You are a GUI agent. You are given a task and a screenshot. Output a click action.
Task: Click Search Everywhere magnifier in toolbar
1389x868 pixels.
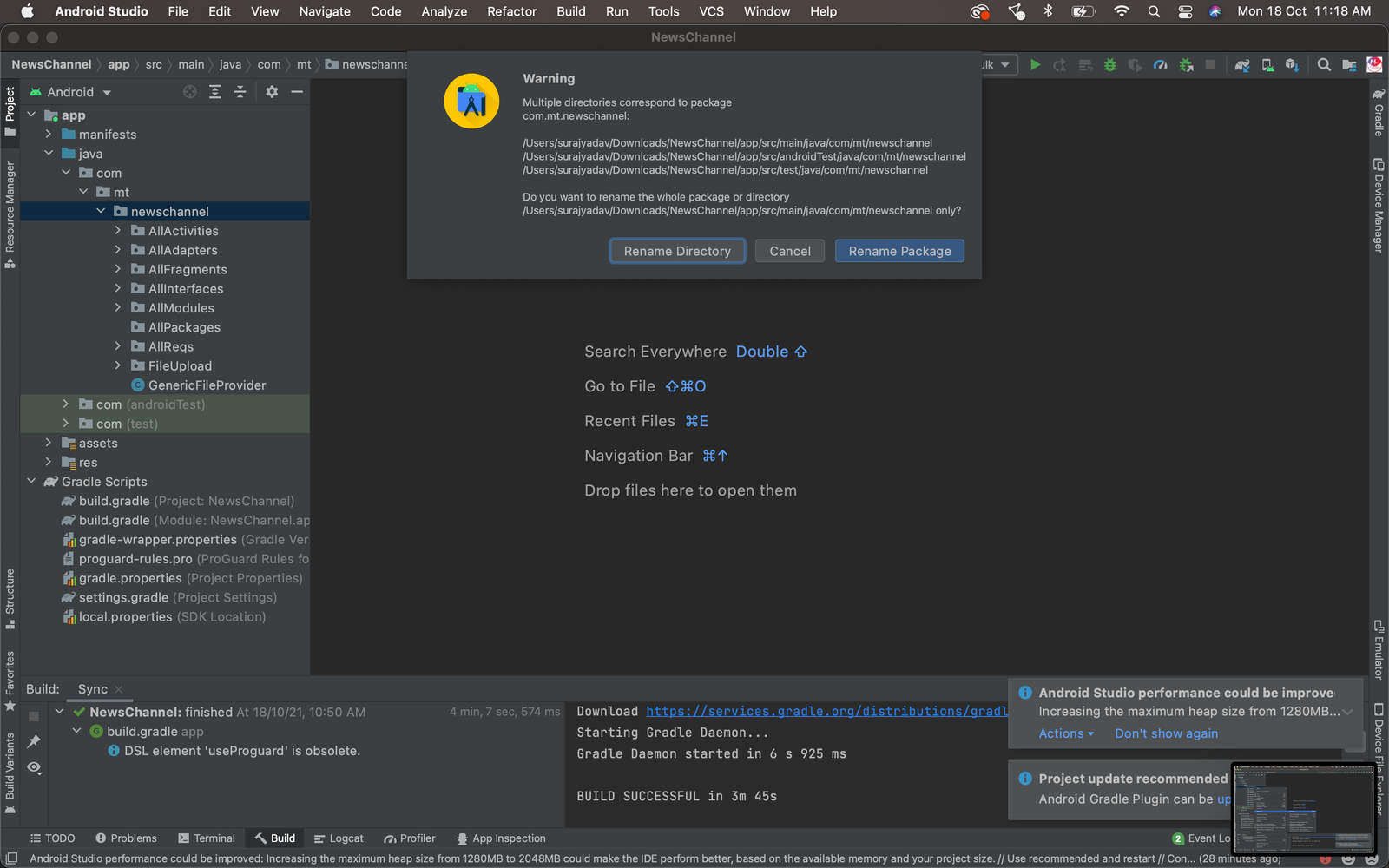pyautogui.click(x=1324, y=65)
